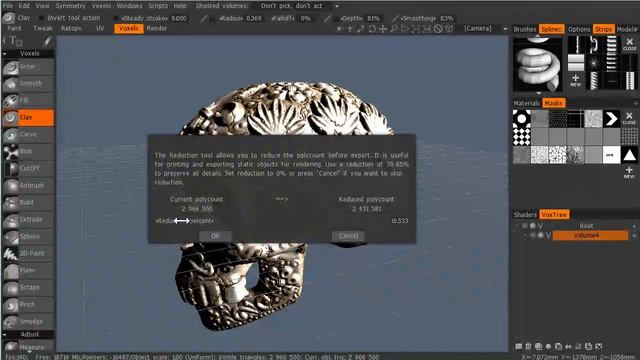Open the Windows menu
The image size is (640, 360).
(x=129, y=6)
